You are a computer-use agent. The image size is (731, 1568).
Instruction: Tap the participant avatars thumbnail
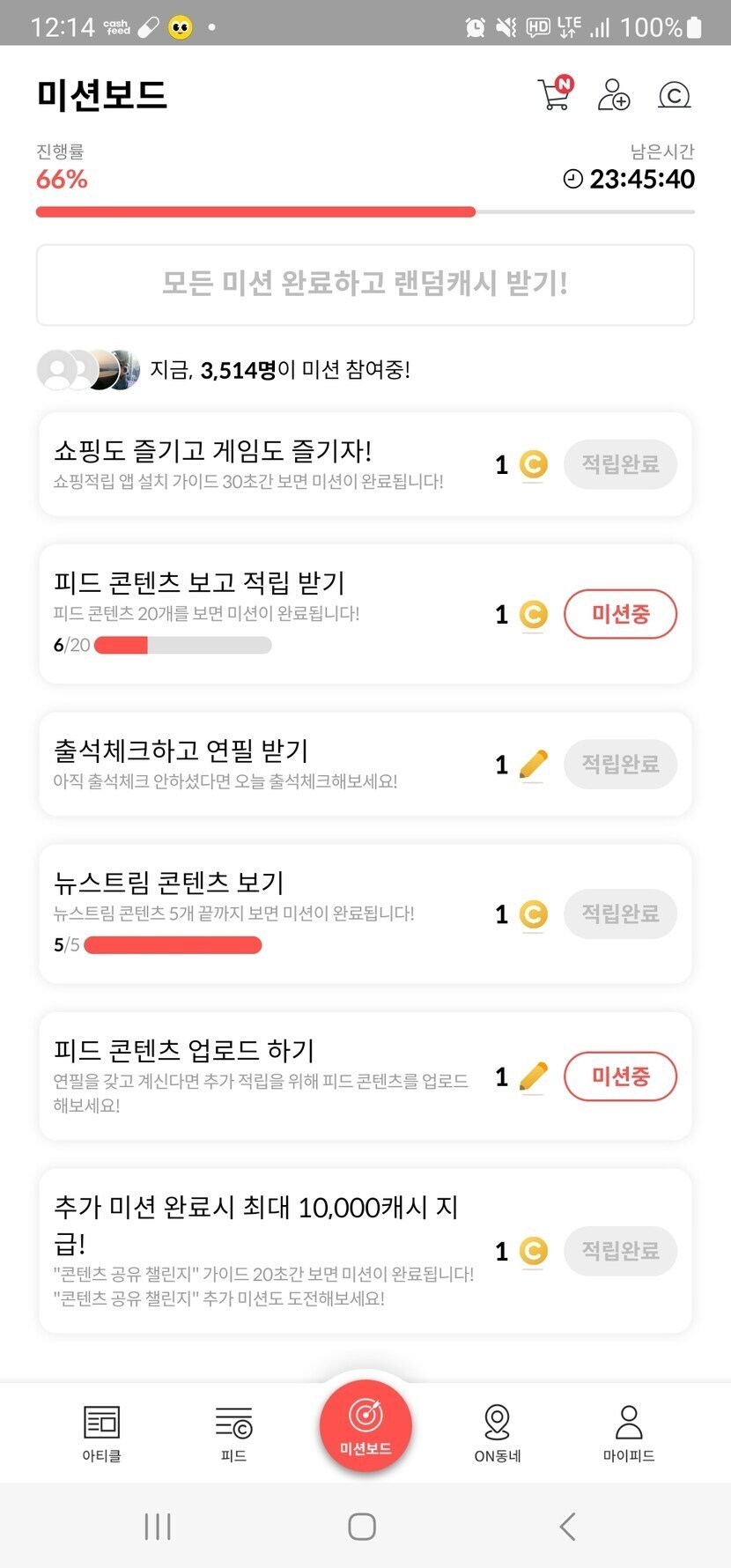tap(88, 370)
